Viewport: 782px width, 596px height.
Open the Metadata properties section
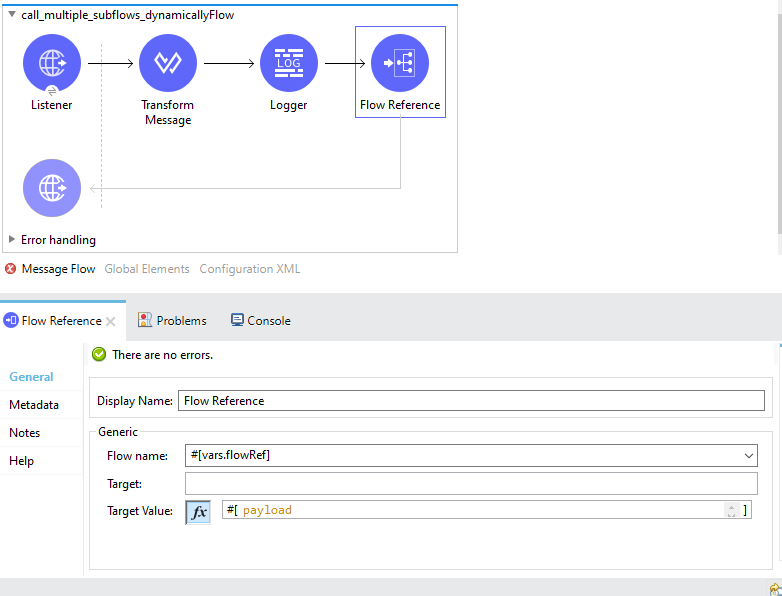pos(34,404)
